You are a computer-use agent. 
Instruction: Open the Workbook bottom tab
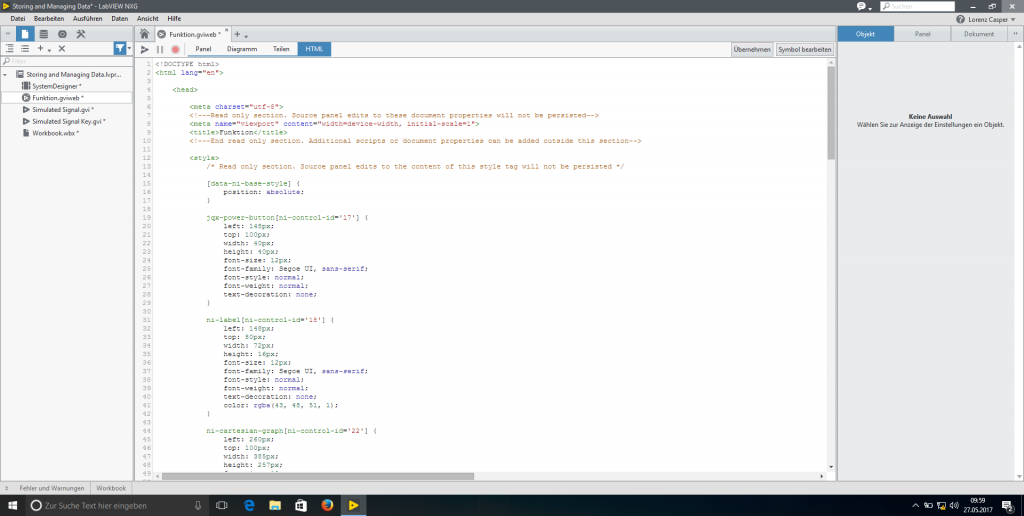(x=111, y=488)
